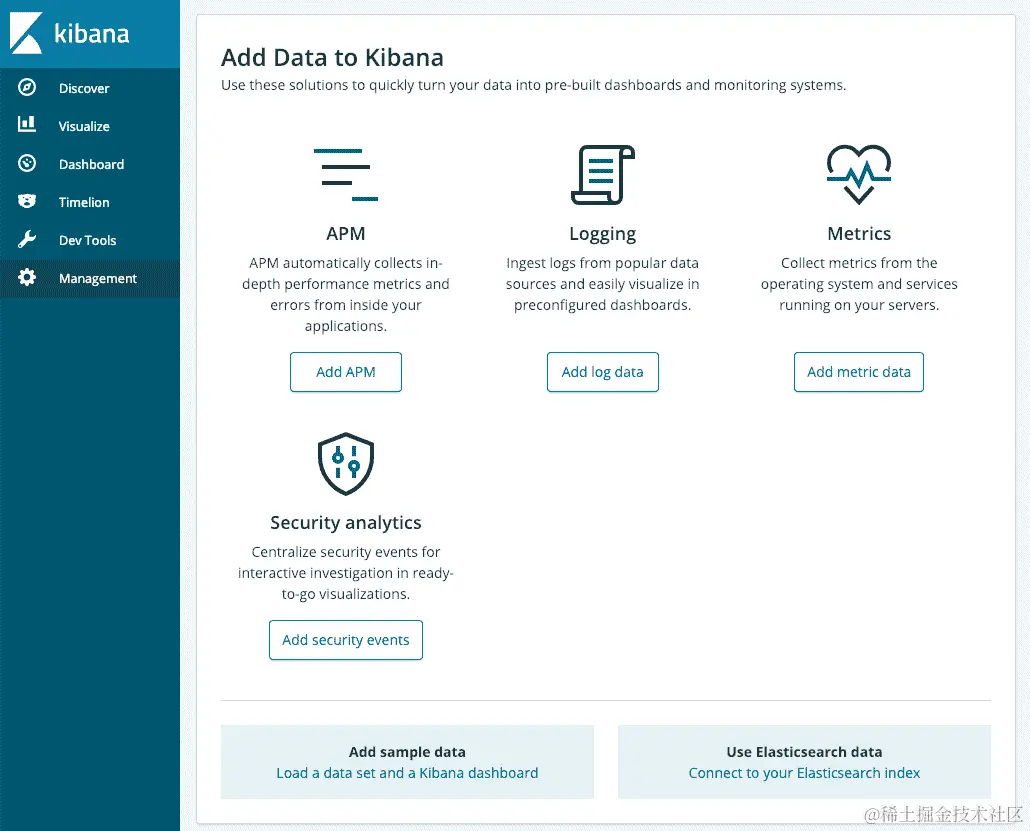Click the Dashboard gauge icon
The image size is (1030, 831).
coord(27,163)
